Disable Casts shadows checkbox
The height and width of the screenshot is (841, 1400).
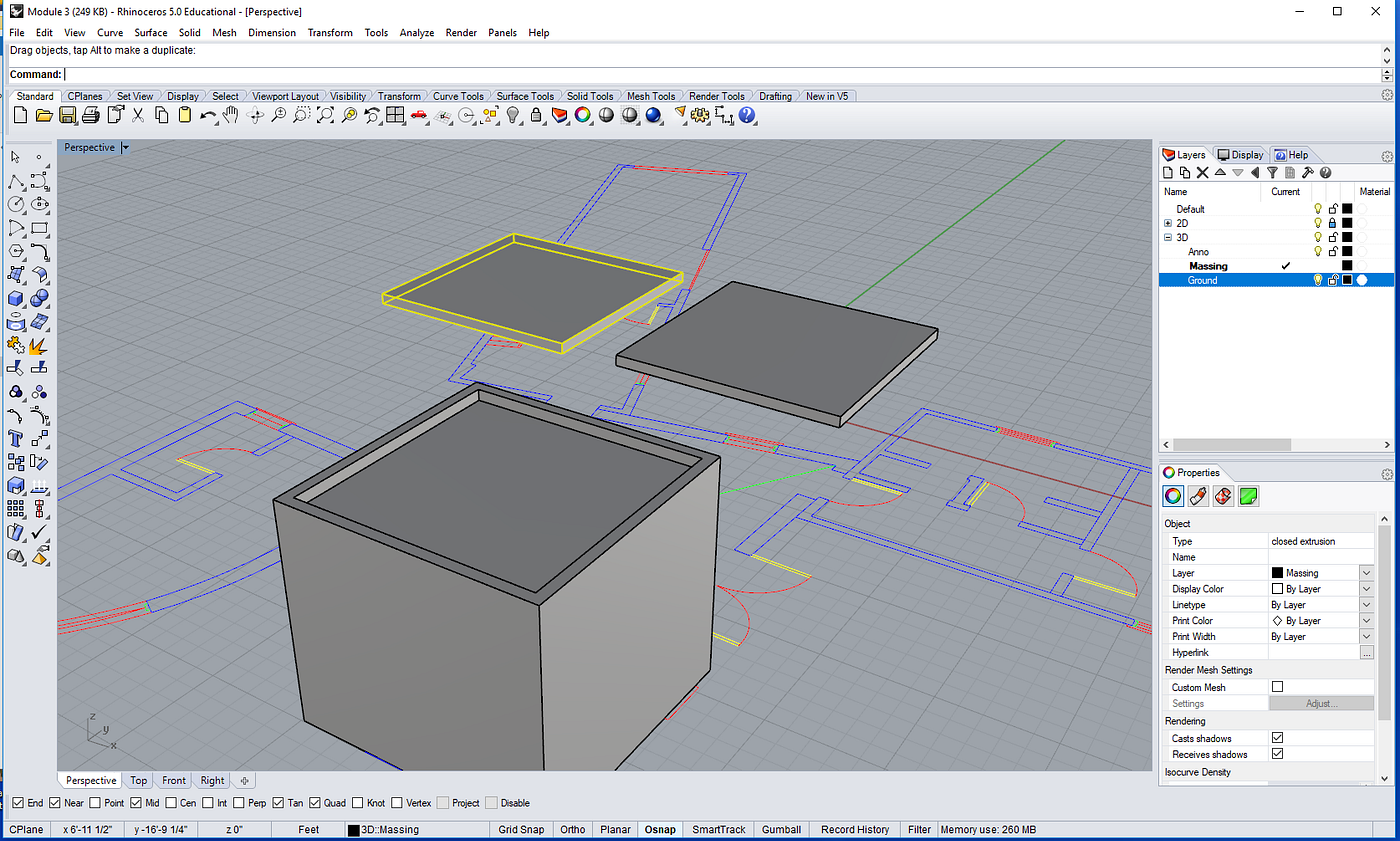point(1277,738)
